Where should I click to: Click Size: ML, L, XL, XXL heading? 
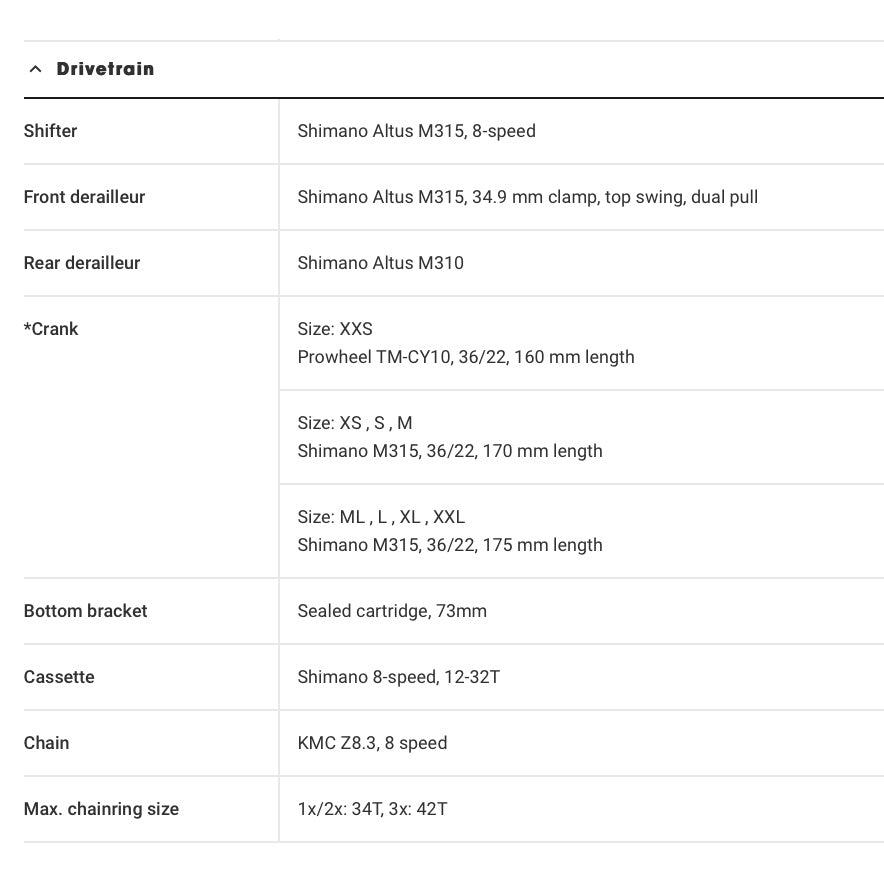pos(381,517)
